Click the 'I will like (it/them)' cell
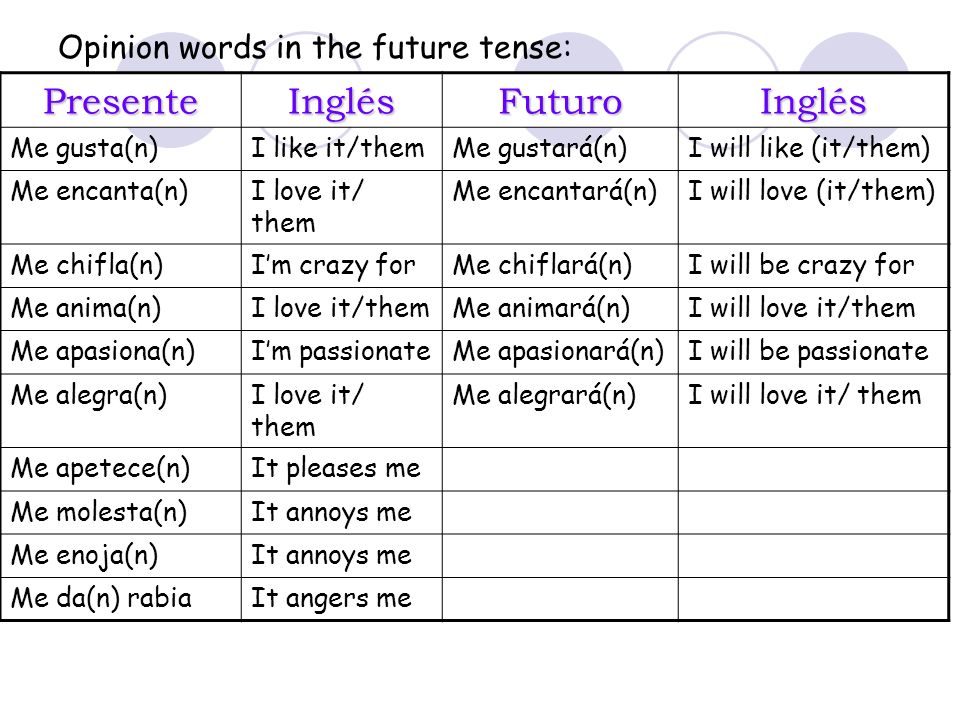This screenshot has width=960, height=720. [x=813, y=149]
